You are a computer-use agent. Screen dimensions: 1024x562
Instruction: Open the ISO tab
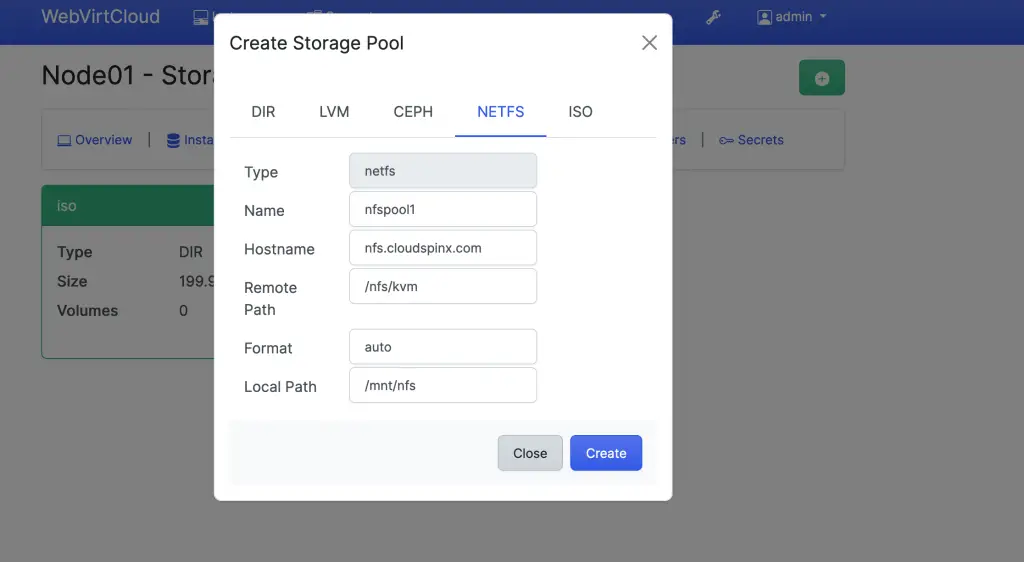pos(580,112)
